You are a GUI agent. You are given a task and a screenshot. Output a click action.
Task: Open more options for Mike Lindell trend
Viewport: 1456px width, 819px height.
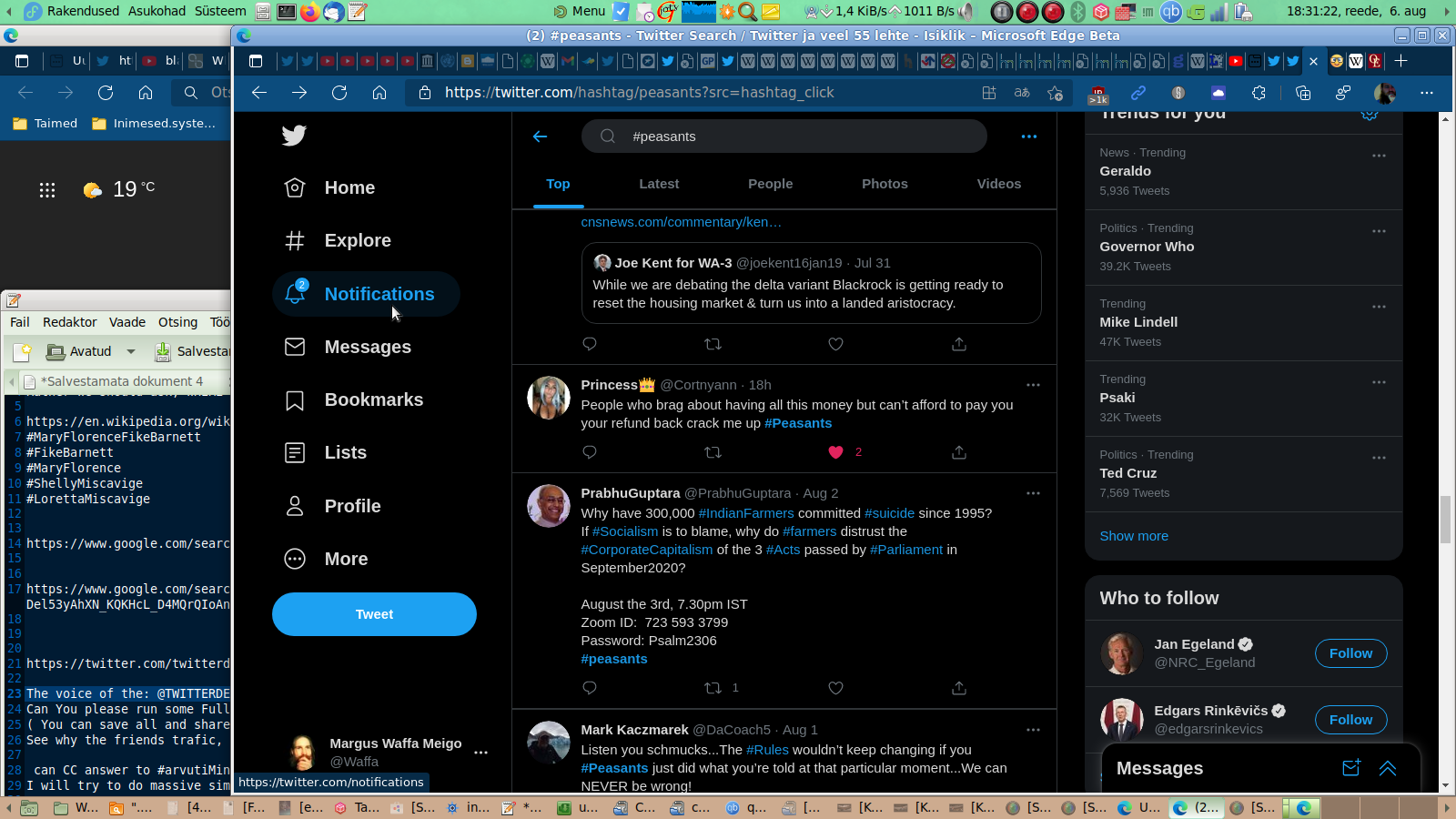coord(1379,307)
